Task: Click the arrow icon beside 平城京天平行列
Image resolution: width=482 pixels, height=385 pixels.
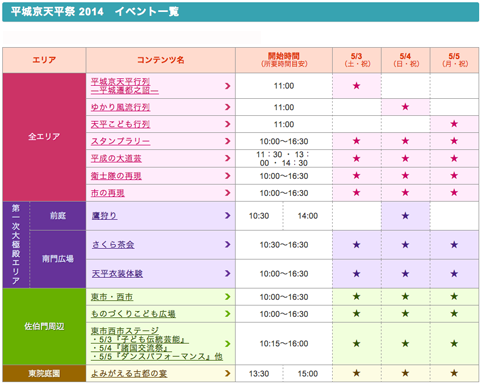Action: 228,86
